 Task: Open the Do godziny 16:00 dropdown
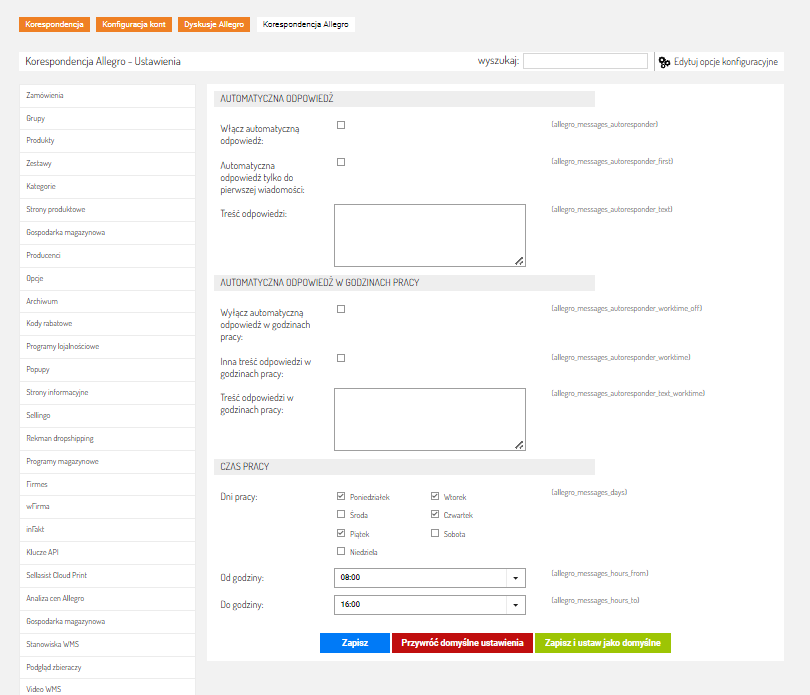(x=430, y=605)
